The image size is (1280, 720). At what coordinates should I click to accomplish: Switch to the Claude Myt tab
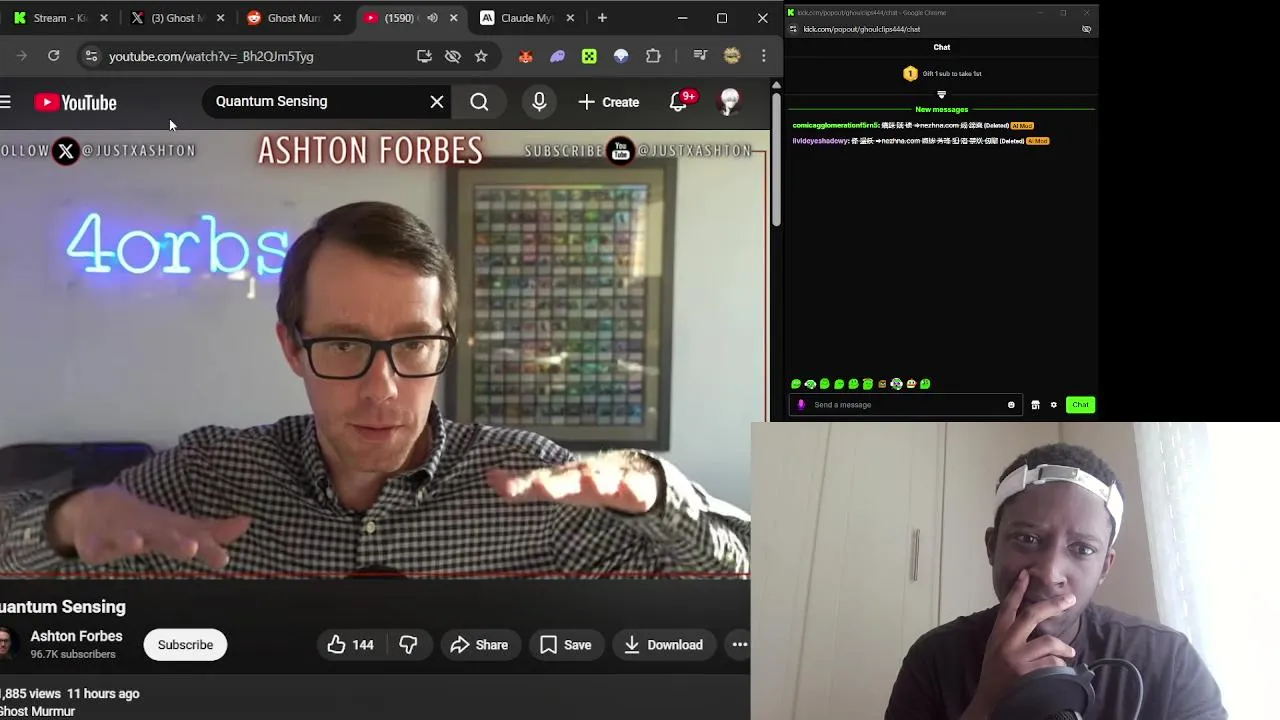(x=525, y=18)
